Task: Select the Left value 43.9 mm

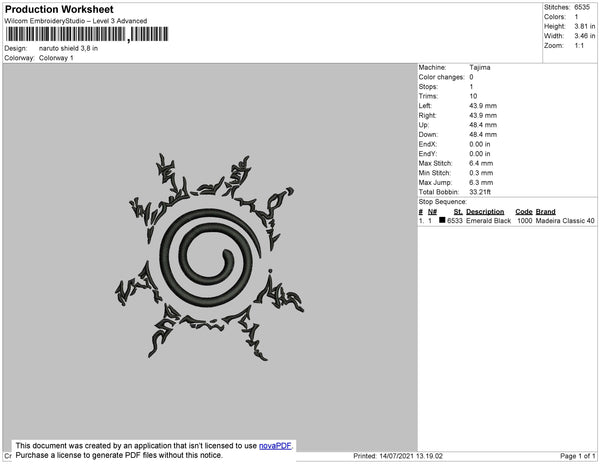Action: [x=483, y=106]
